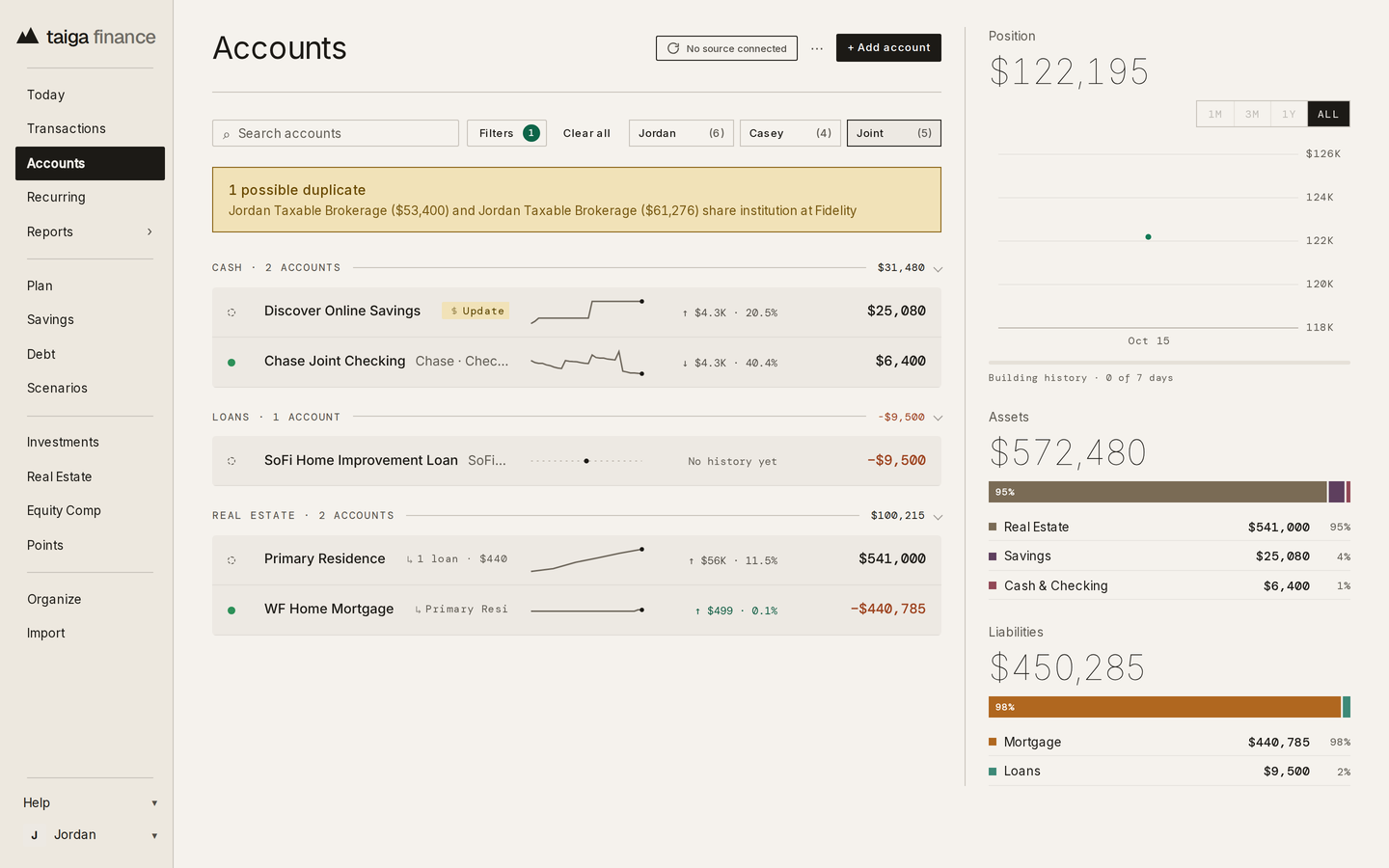The image size is (1389, 868).
Task: Open Investments in sidebar
Action: tap(90, 442)
